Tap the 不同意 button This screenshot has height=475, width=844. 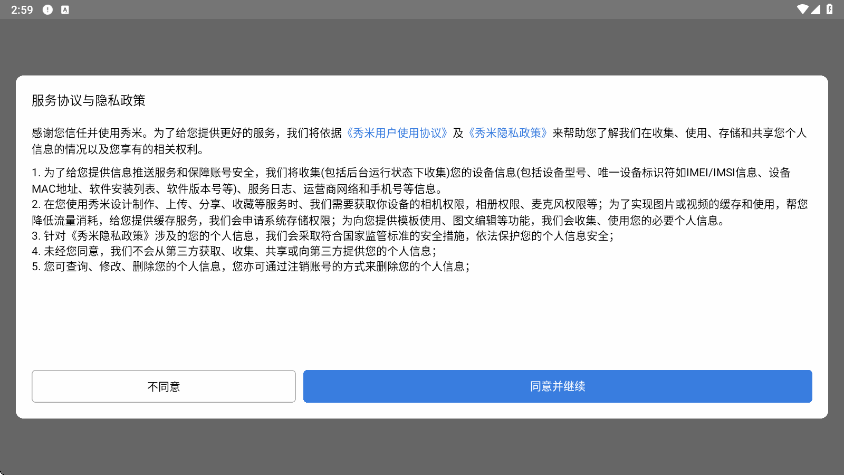point(164,386)
